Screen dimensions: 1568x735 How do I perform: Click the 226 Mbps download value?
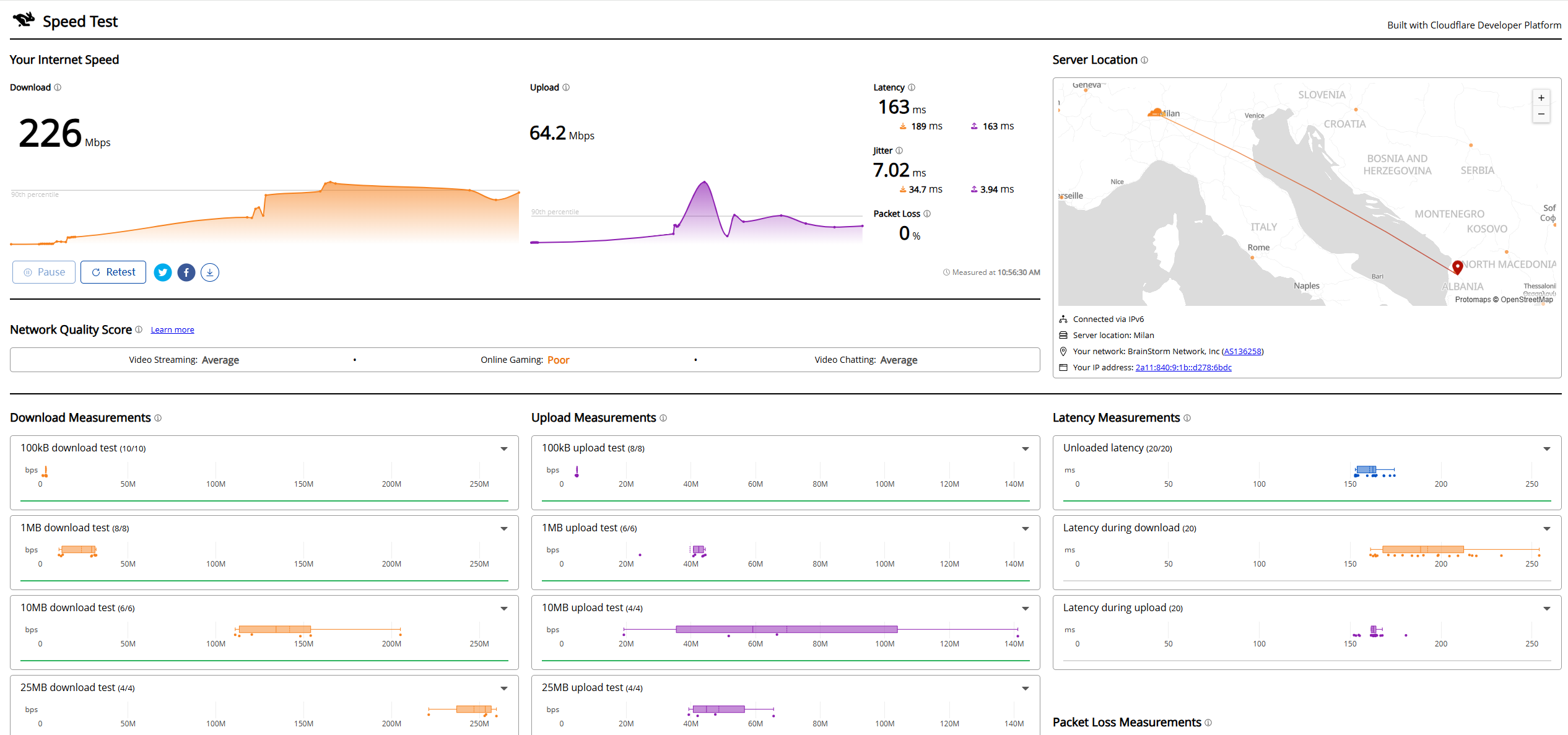64,133
